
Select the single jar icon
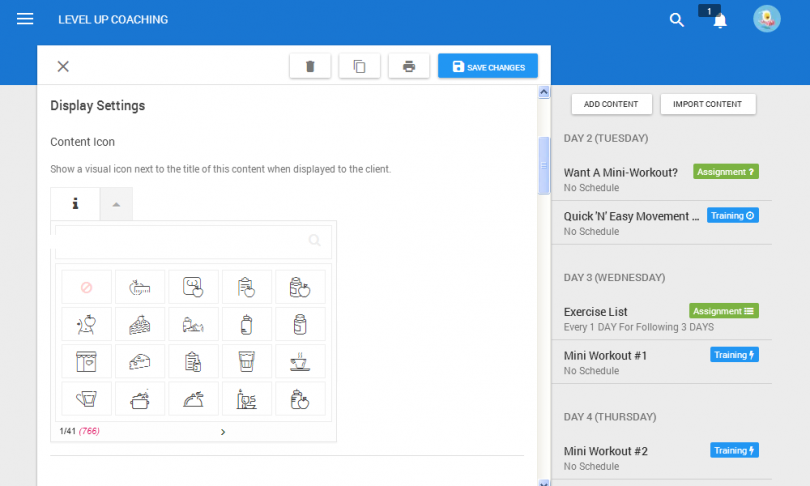coord(300,324)
